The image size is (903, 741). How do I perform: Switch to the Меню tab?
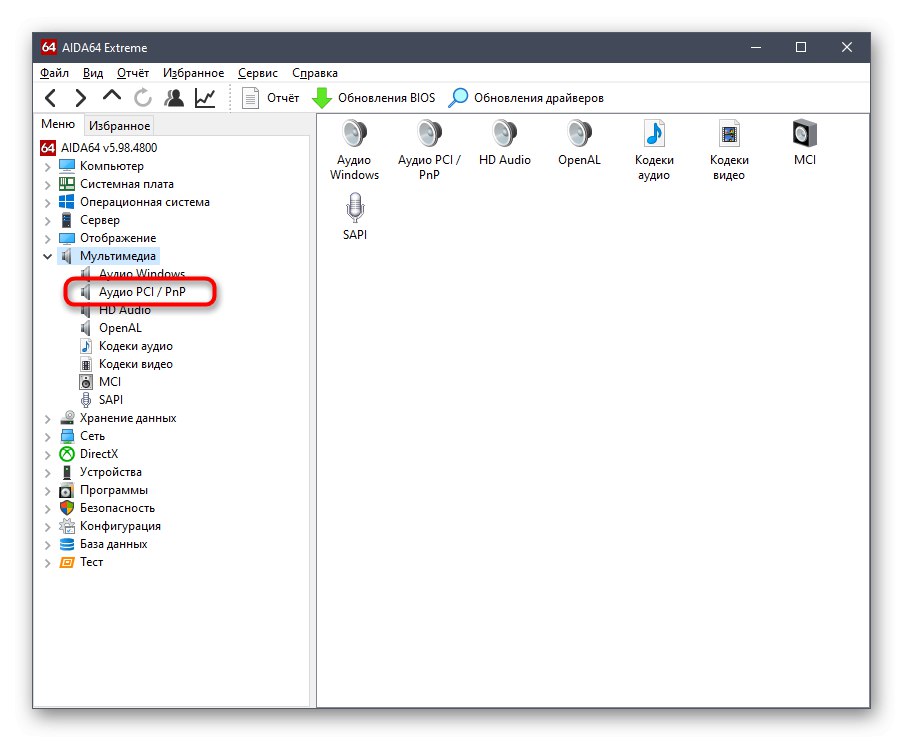(58, 124)
